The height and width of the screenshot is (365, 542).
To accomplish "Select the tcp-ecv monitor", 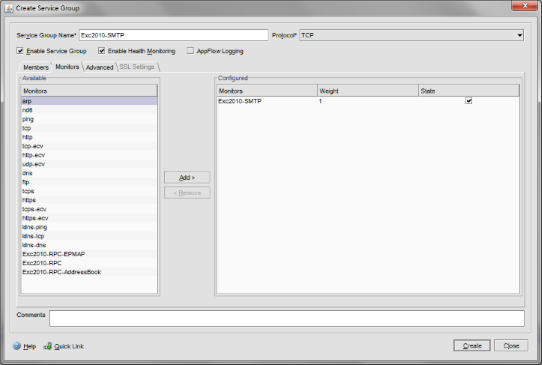I will point(89,146).
